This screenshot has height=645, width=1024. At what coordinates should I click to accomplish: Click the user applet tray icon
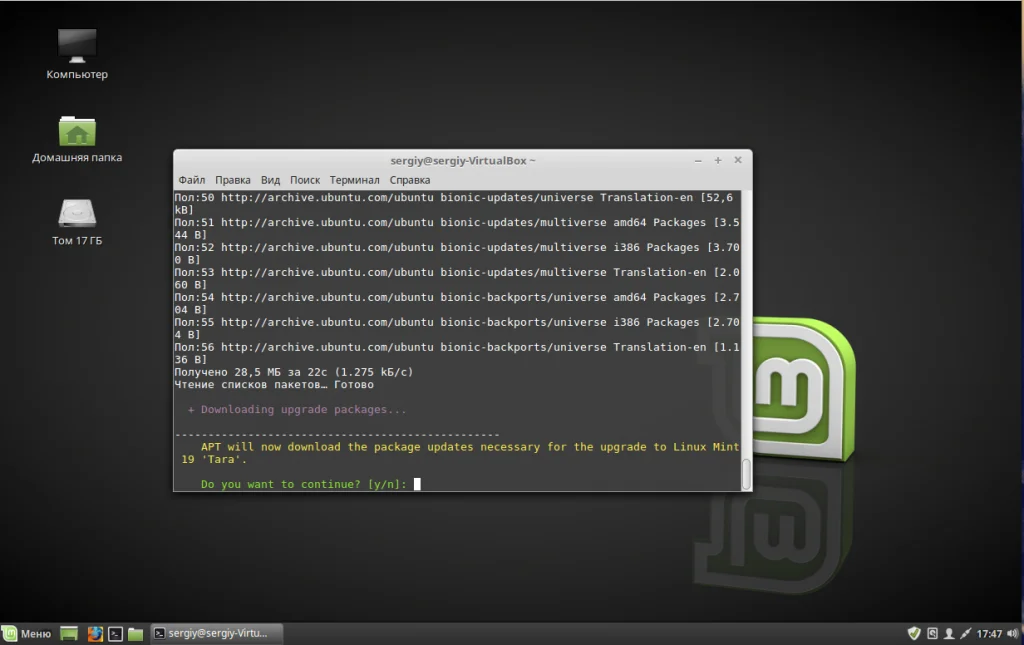coord(949,633)
